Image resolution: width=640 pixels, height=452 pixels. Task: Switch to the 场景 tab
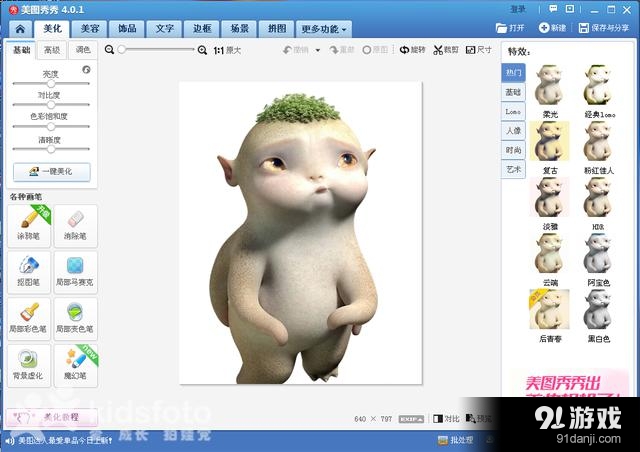(240, 29)
